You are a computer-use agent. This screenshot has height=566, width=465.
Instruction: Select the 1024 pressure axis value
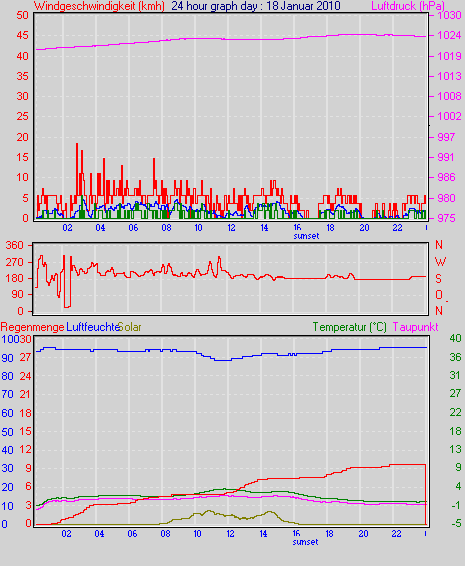tap(449, 35)
